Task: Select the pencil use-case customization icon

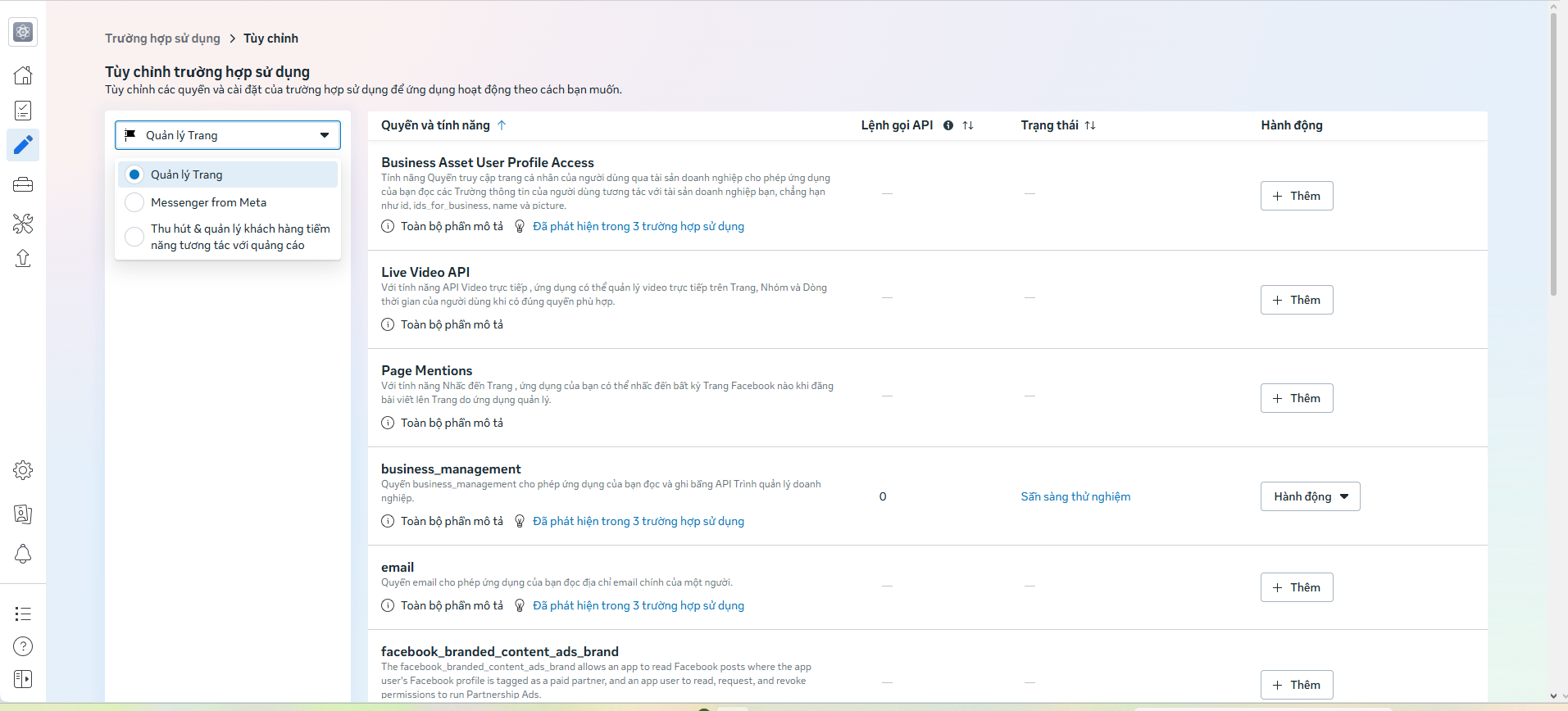Action: point(23,145)
